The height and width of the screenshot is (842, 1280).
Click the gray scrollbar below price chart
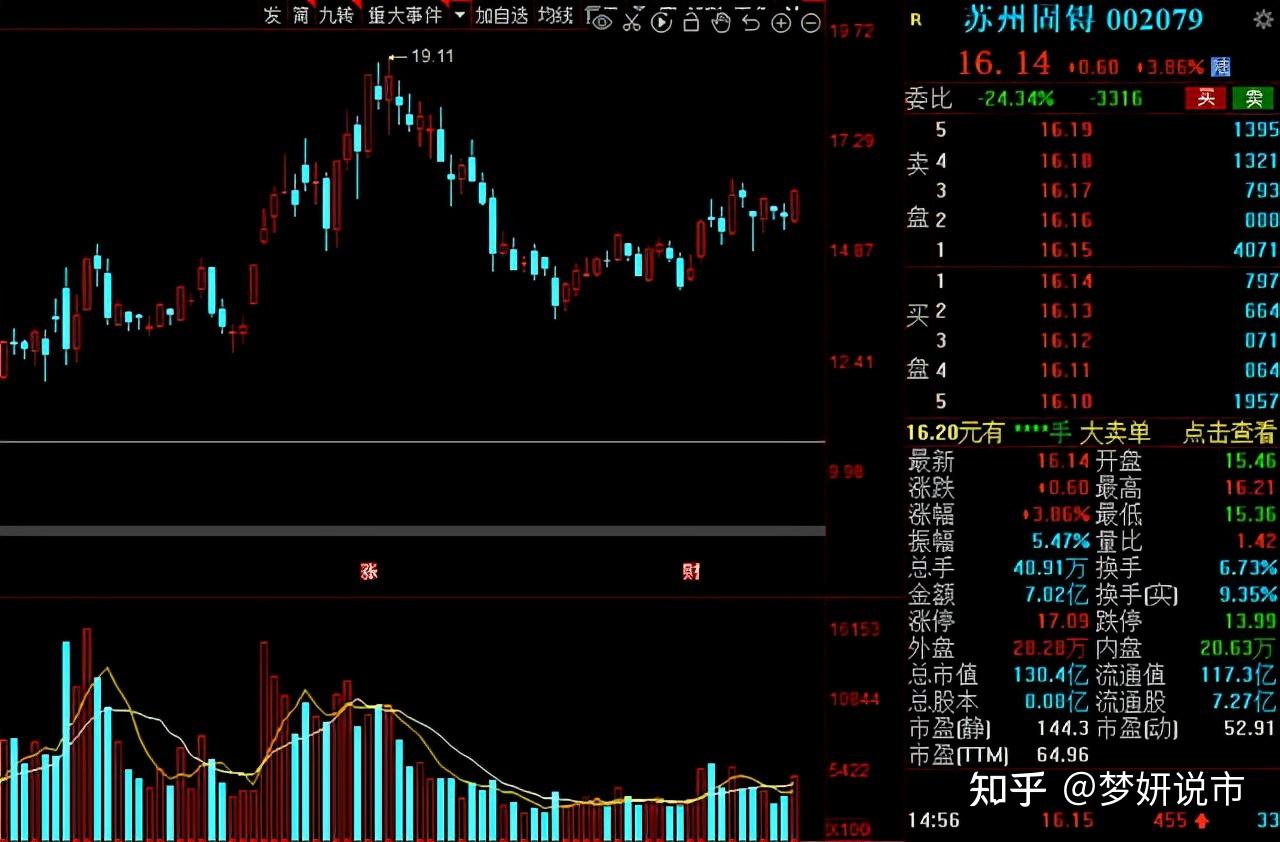tap(413, 530)
